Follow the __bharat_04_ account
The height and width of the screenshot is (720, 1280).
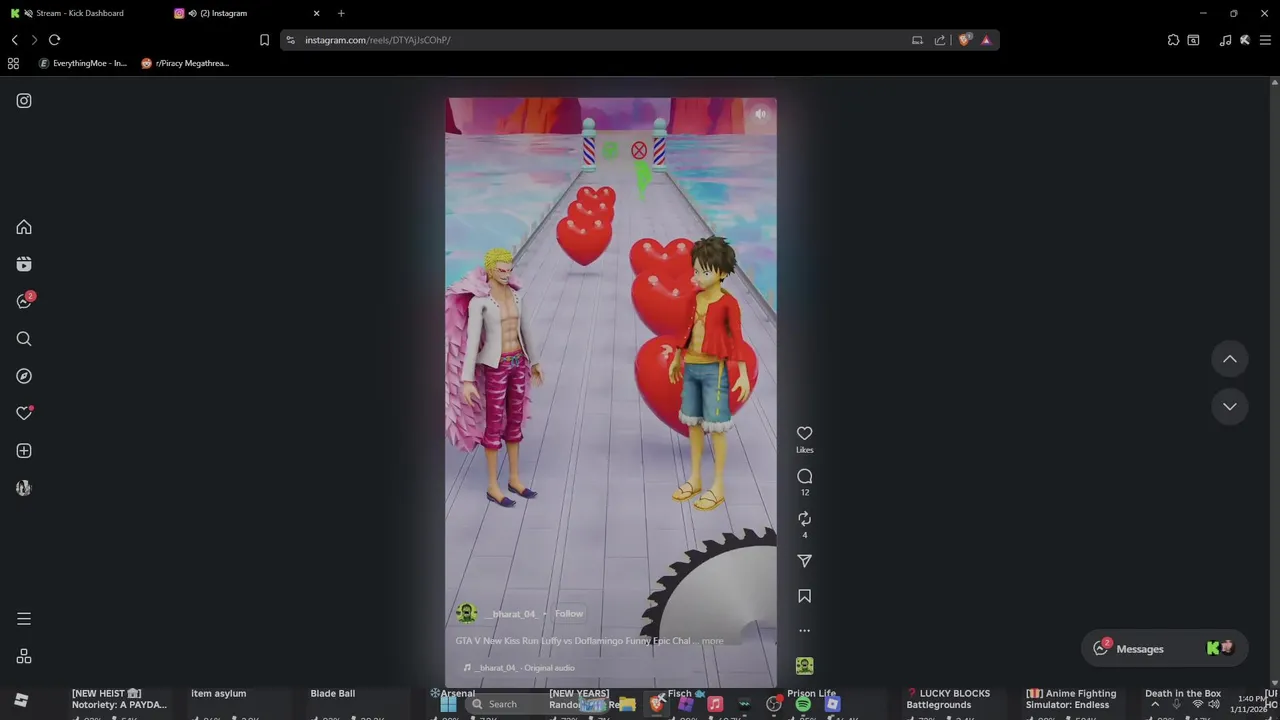[569, 614]
